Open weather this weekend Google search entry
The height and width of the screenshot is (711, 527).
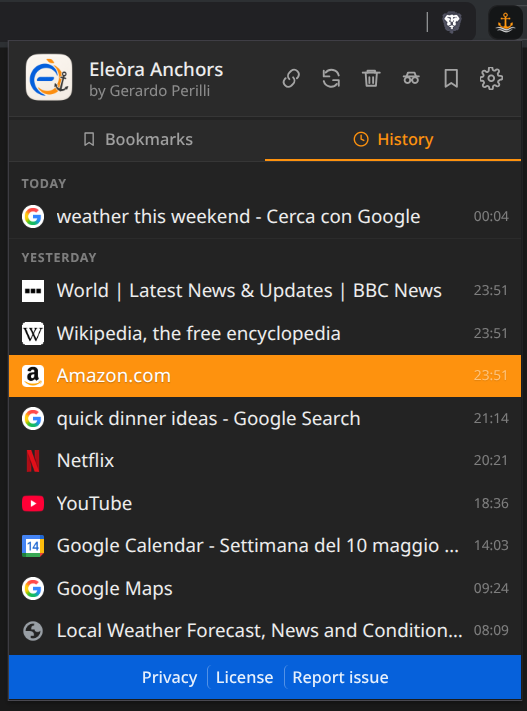[265, 216]
